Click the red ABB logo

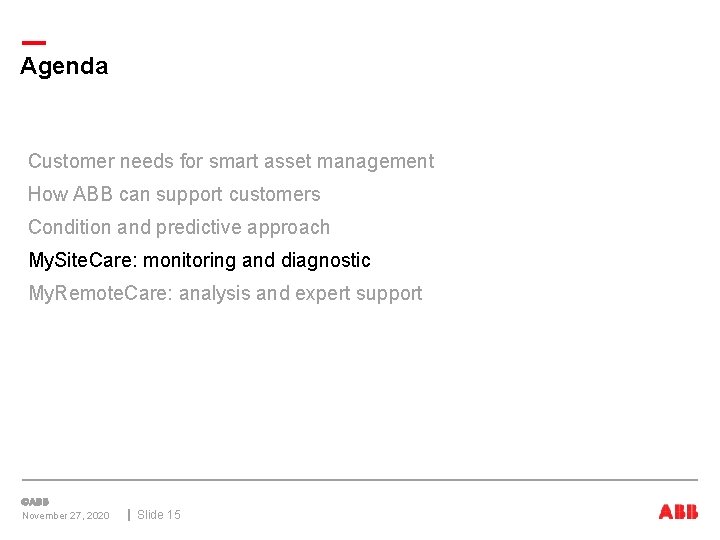tap(678, 512)
